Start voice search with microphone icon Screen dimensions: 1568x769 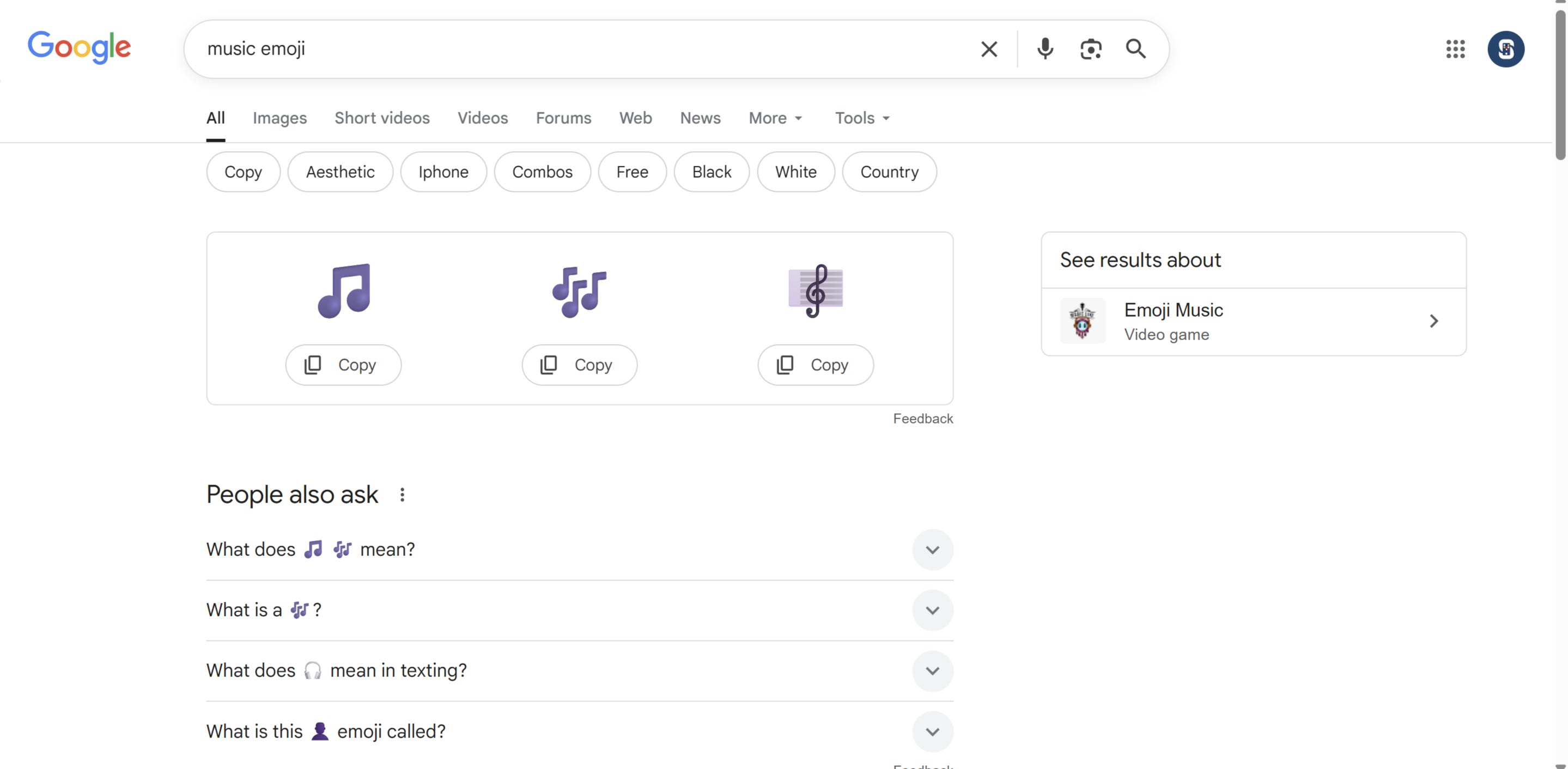(1044, 49)
